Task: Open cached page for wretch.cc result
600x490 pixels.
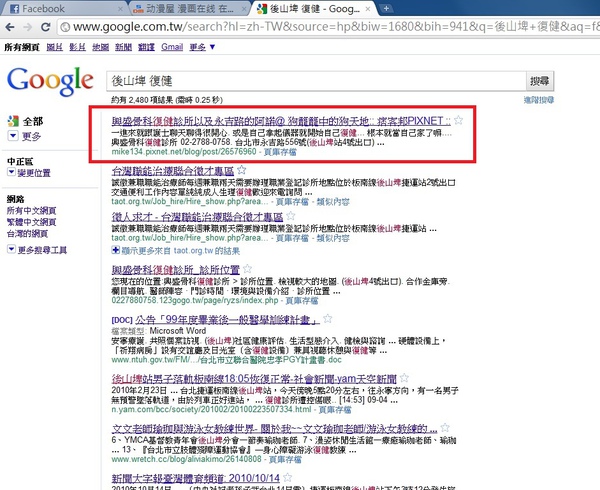Action: click(x=285, y=459)
